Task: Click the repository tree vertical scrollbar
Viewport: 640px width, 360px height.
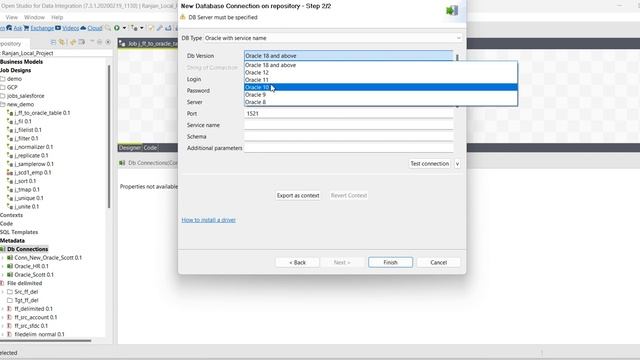Action: point(109,137)
